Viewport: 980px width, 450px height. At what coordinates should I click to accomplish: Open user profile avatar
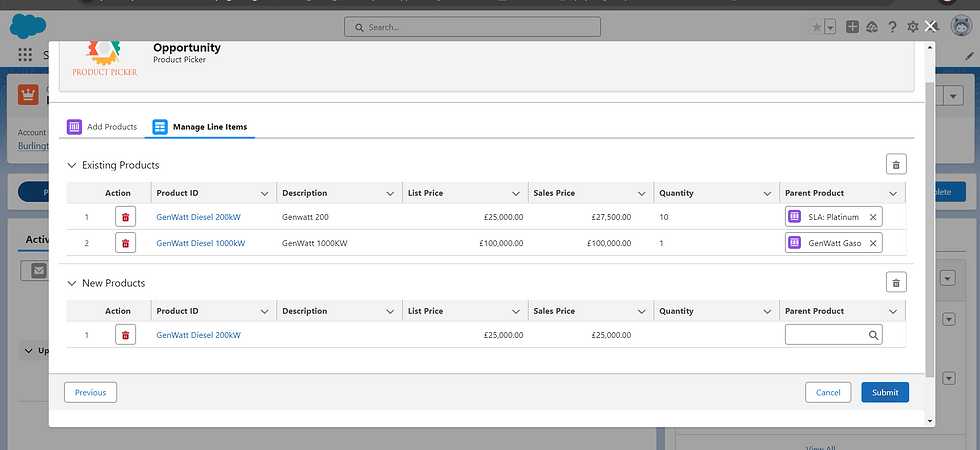point(961,26)
